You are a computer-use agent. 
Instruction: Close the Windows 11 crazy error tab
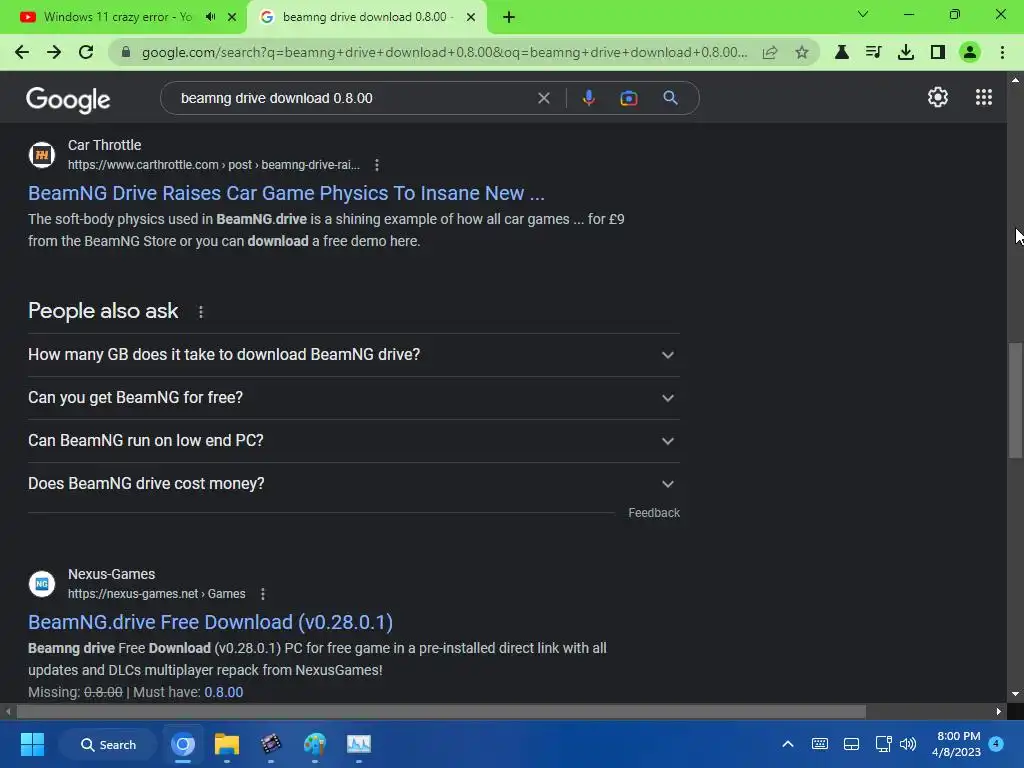point(232,17)
